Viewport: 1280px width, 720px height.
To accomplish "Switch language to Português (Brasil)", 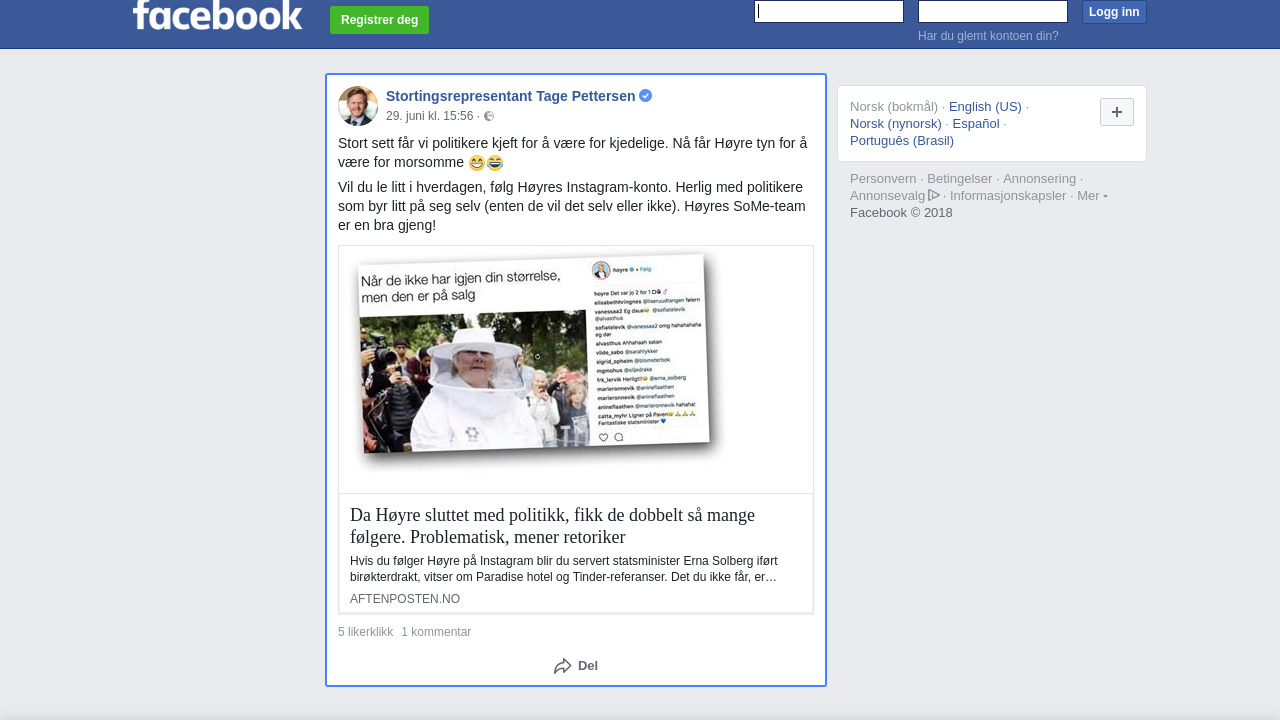I will pos(902,141).
